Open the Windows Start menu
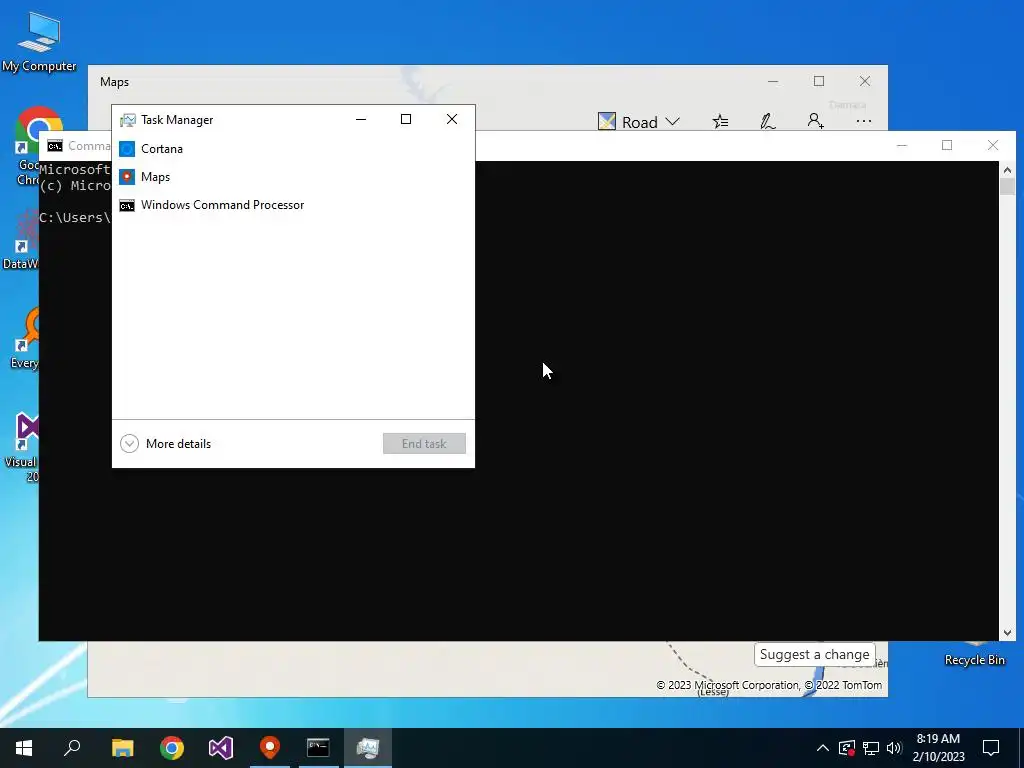The image size is (1024, 768). coord(24,748)
